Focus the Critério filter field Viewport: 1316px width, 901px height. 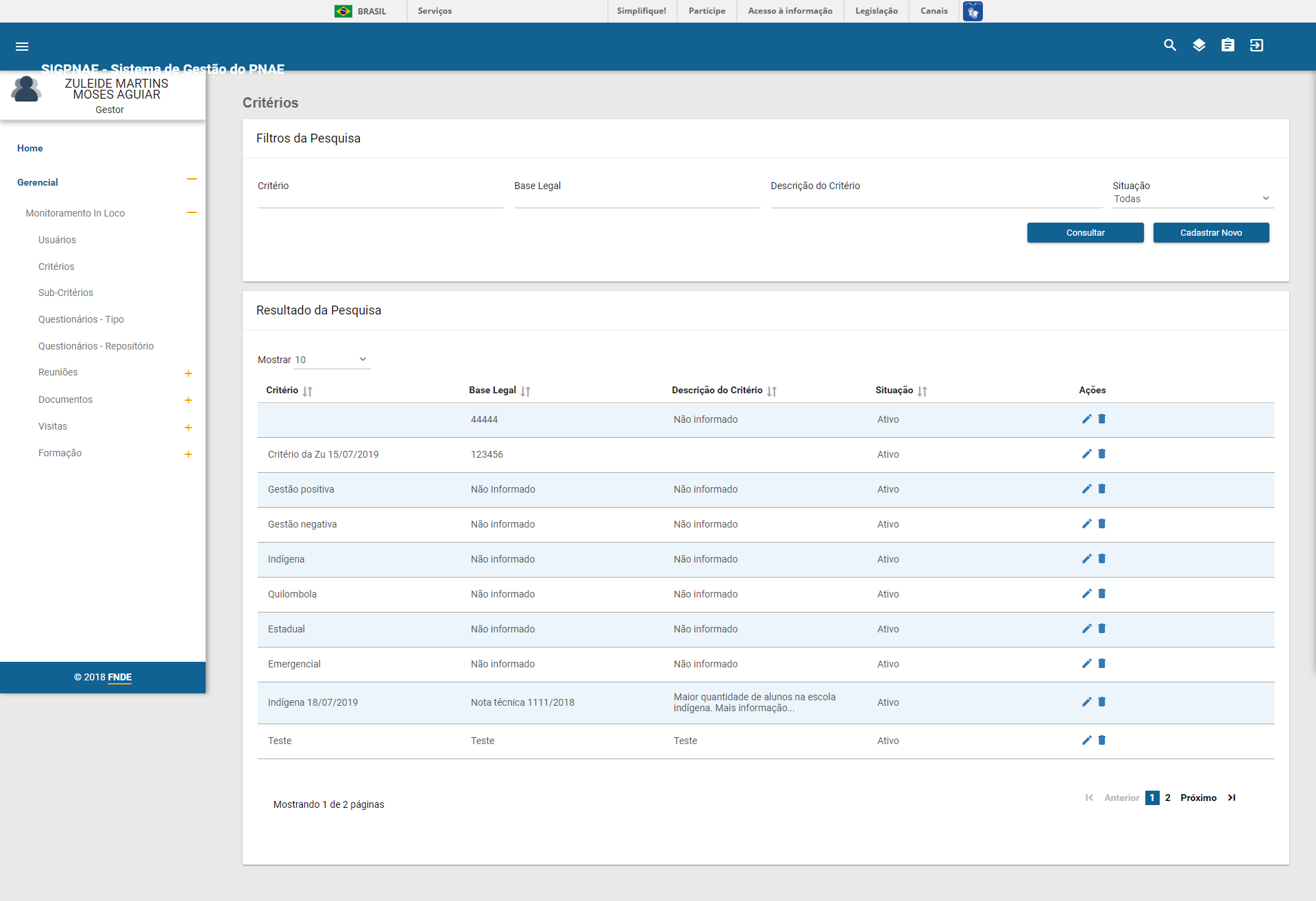pyautogui.click(x=380, y=199)
